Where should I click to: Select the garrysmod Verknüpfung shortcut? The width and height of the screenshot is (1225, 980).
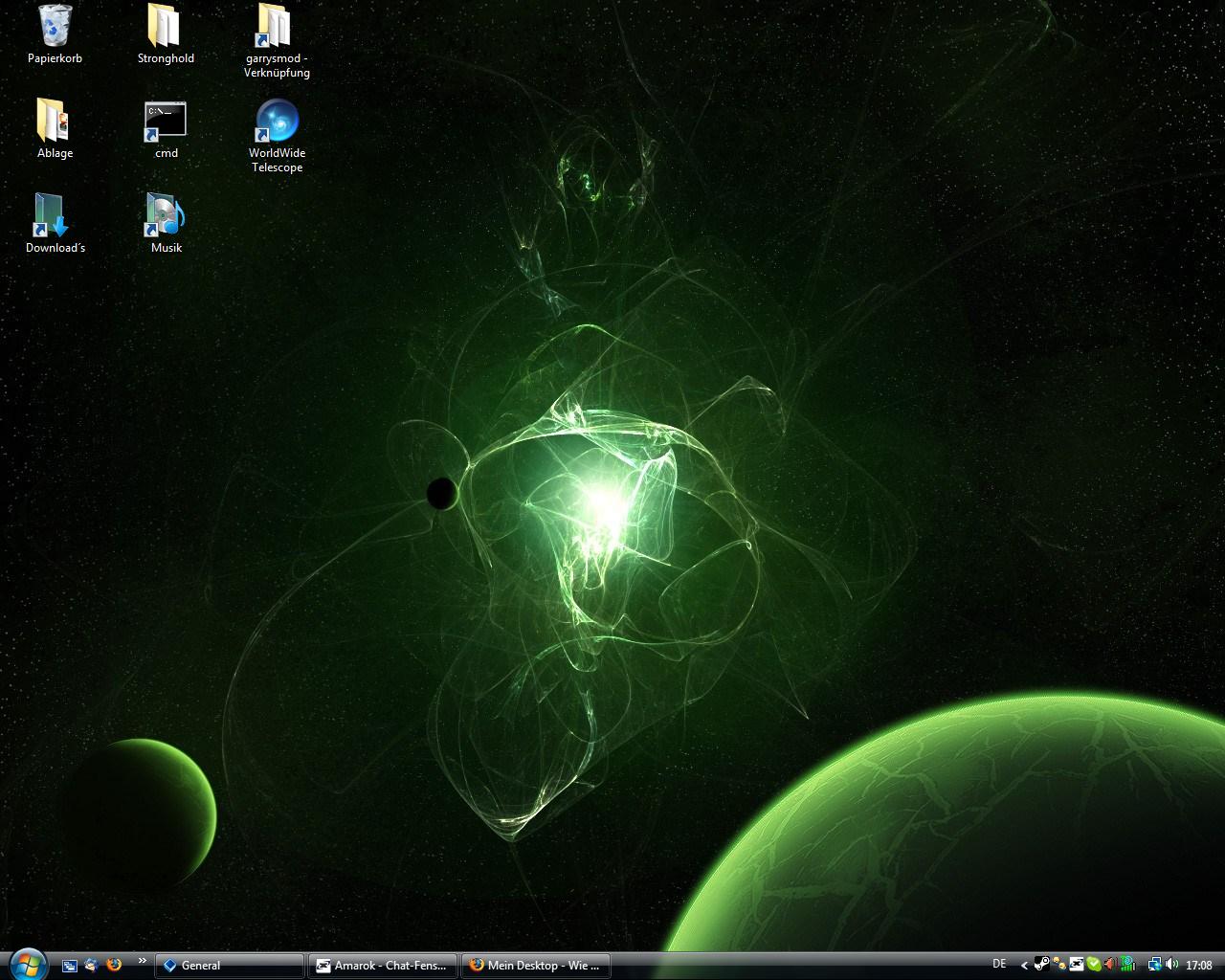pos(277,27)
